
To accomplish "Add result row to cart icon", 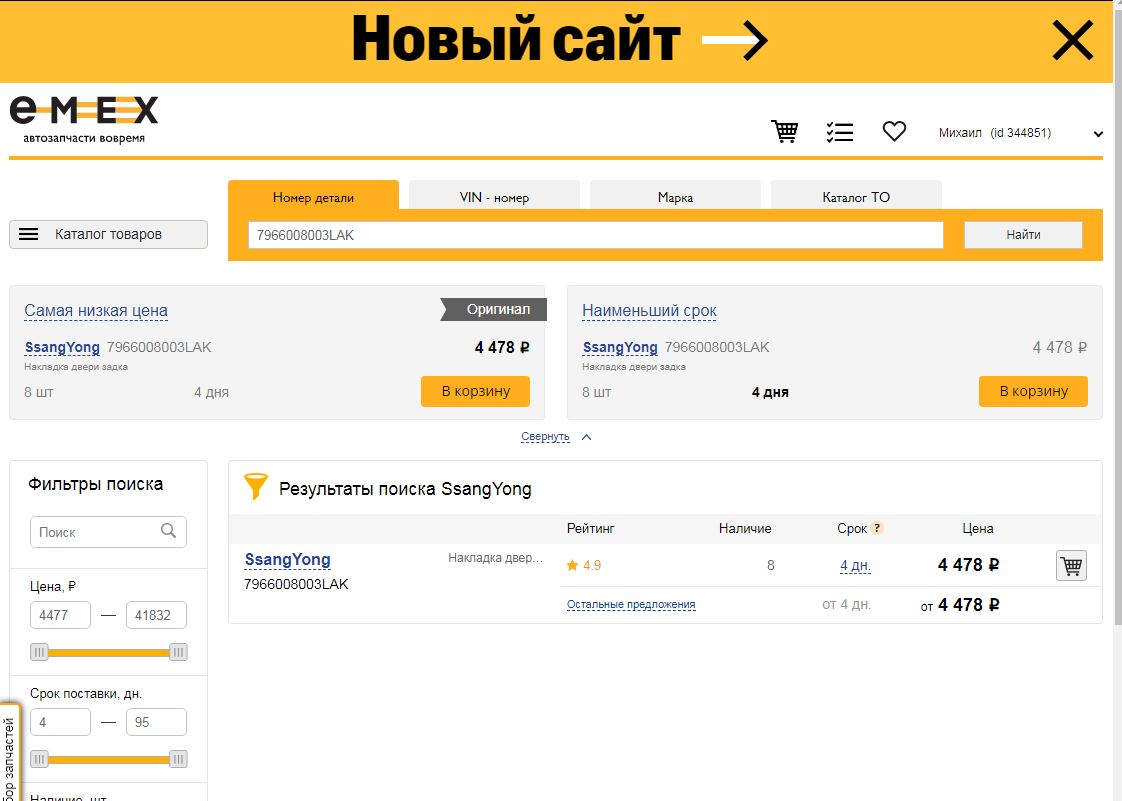I will click(x=1071, y=566).
